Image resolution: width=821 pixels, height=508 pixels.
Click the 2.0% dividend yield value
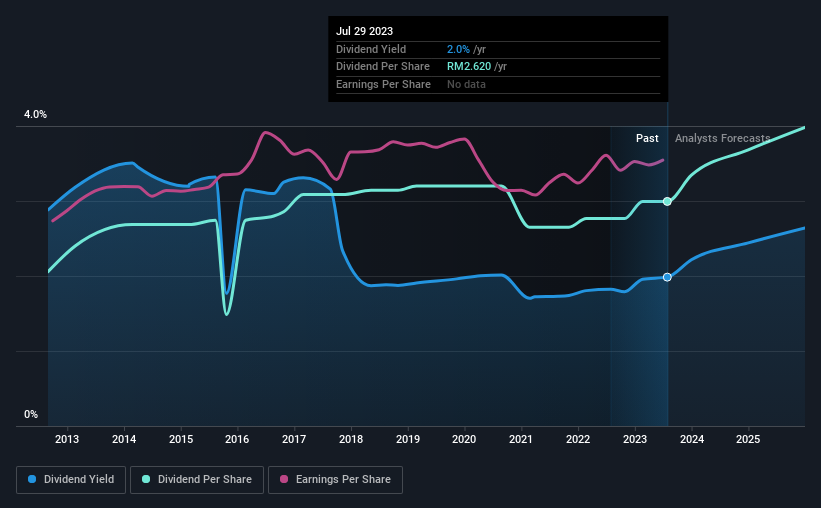(458, 49)
